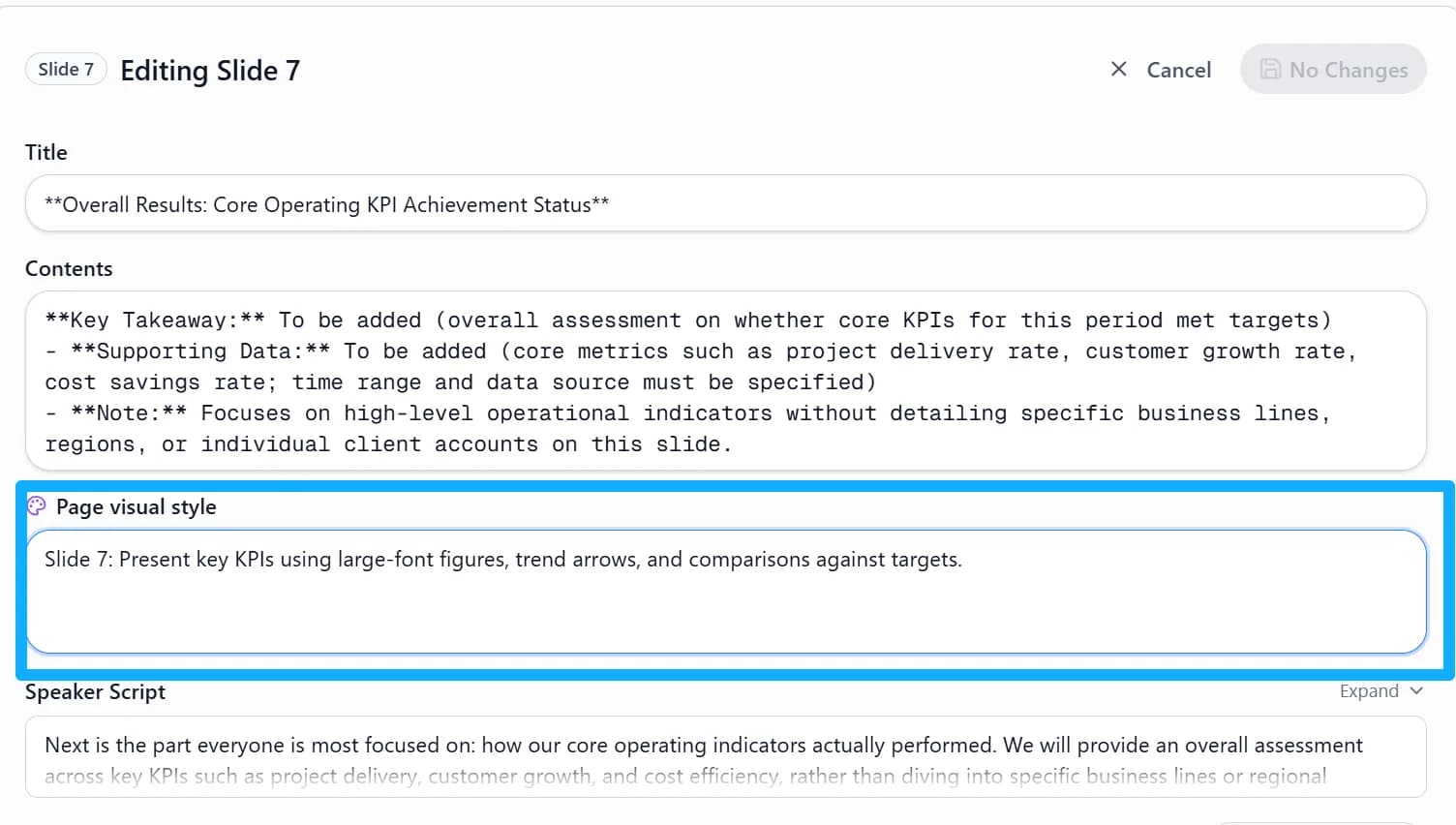Click the Slide 7 badge
The width and height of the screenshot is (1456, 825).
[66, 69]
